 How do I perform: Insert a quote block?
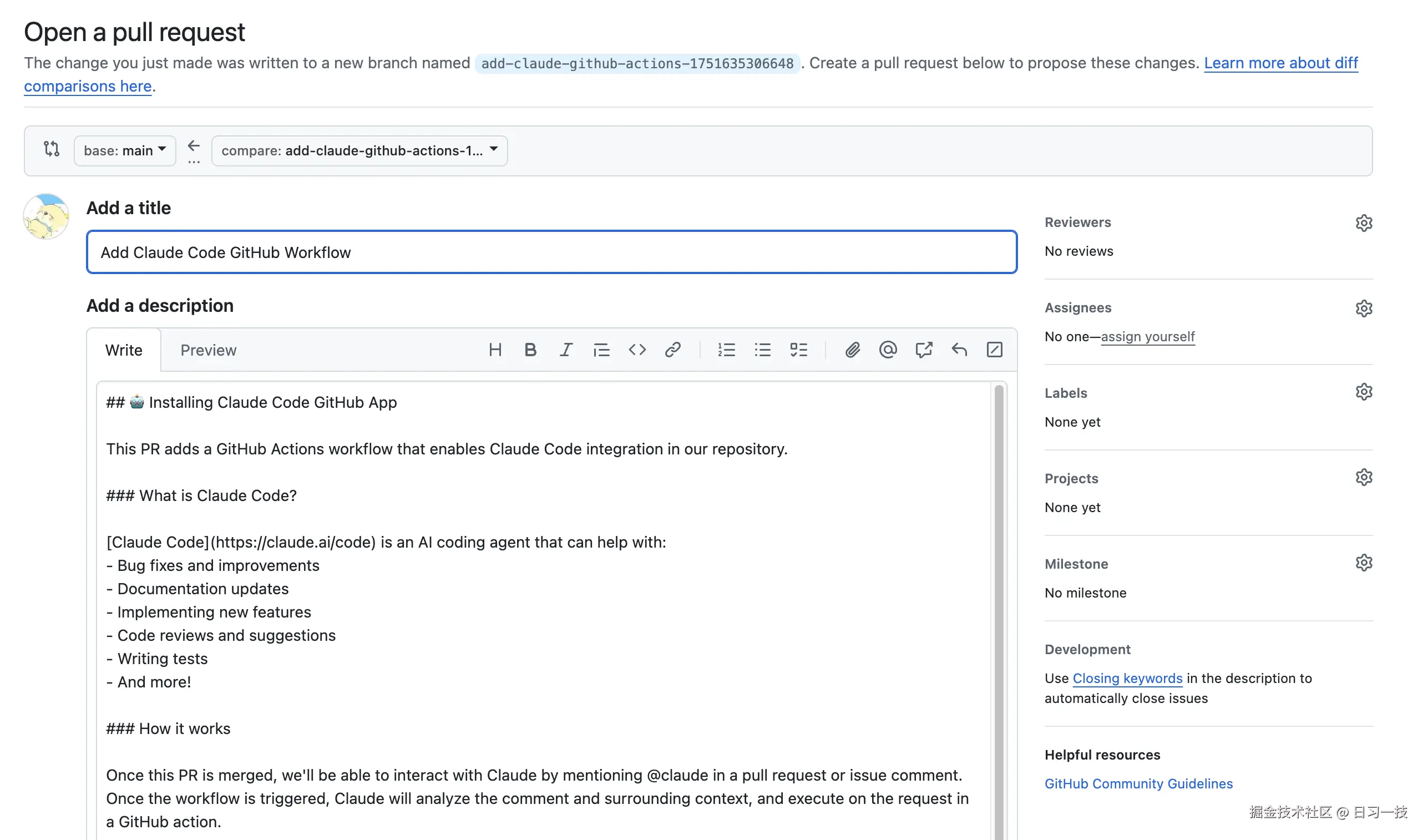coord(601,350)
